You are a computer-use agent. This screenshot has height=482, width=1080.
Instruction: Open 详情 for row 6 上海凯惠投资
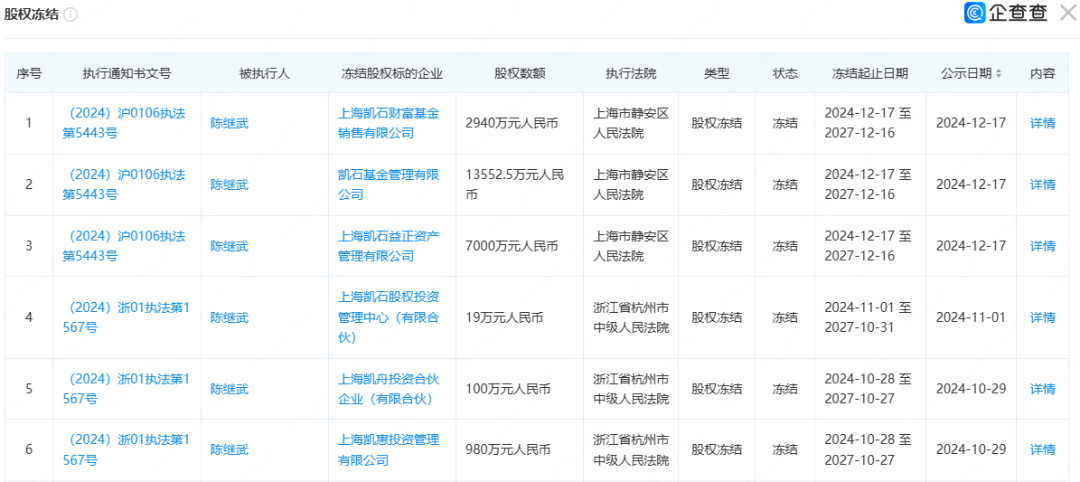coord(1042,450)
